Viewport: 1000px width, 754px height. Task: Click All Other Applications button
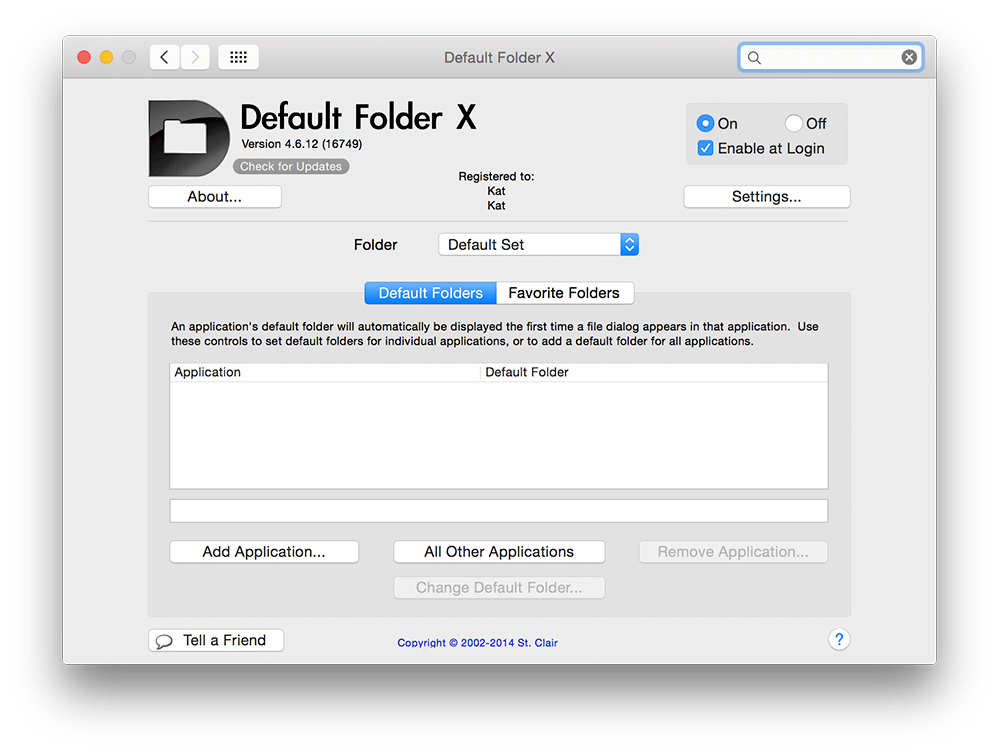pos(499,552)
